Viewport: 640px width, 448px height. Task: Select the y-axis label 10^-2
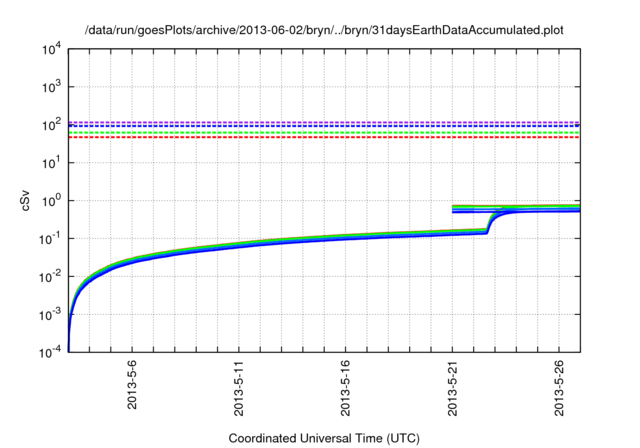pos(50,276)
